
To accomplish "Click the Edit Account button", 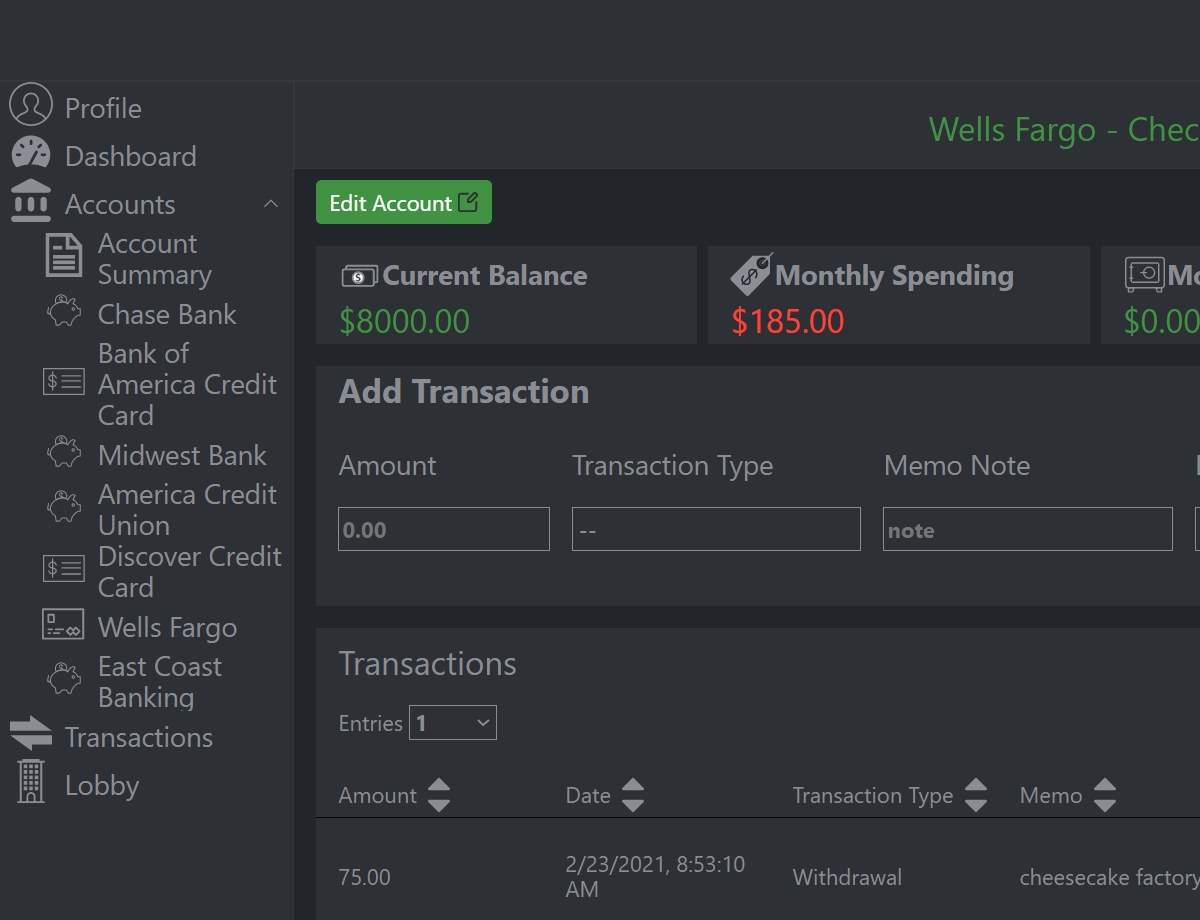I will click(x=404, y=202).
